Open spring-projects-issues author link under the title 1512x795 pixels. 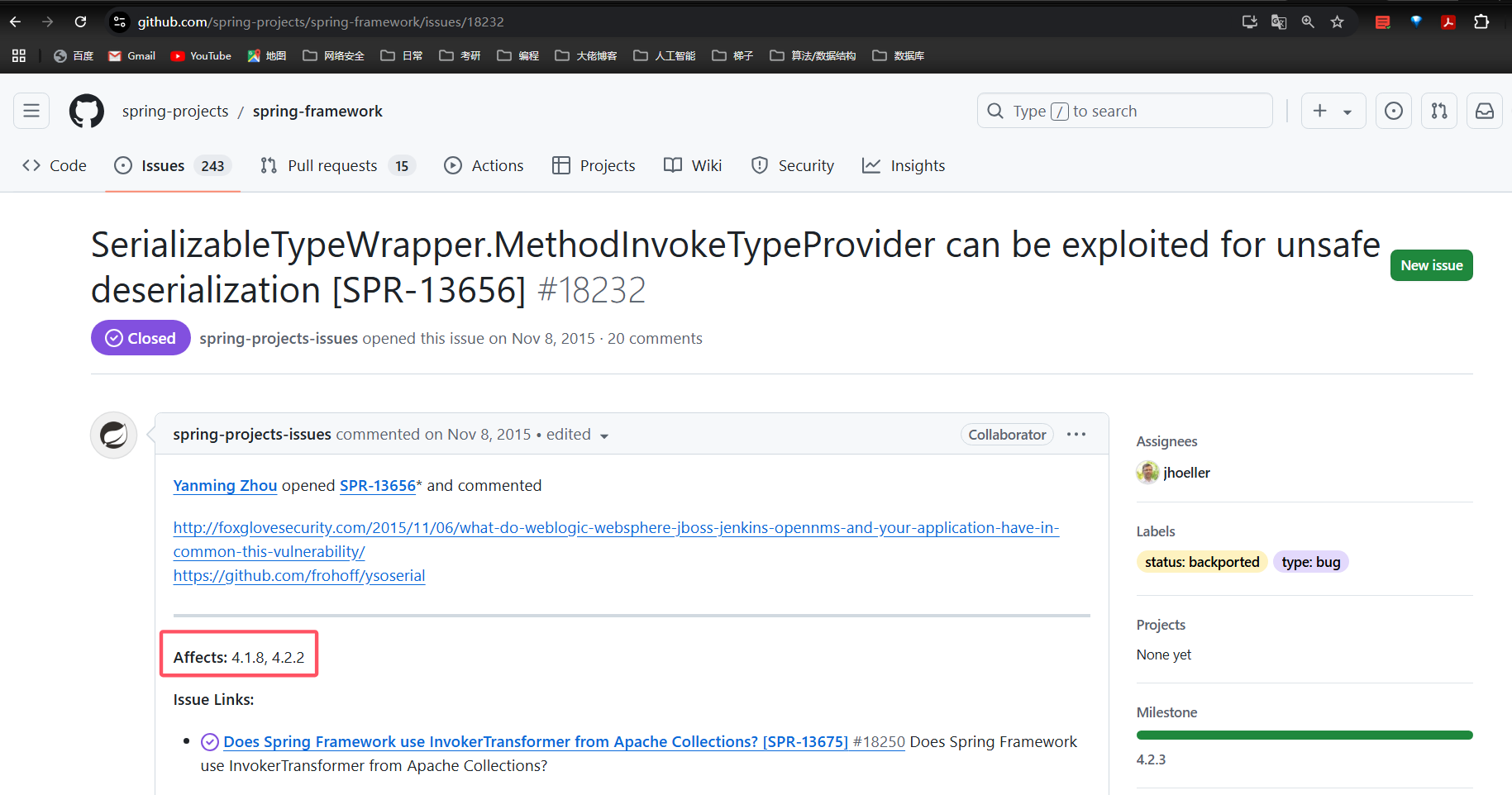(x=279, y=338)
